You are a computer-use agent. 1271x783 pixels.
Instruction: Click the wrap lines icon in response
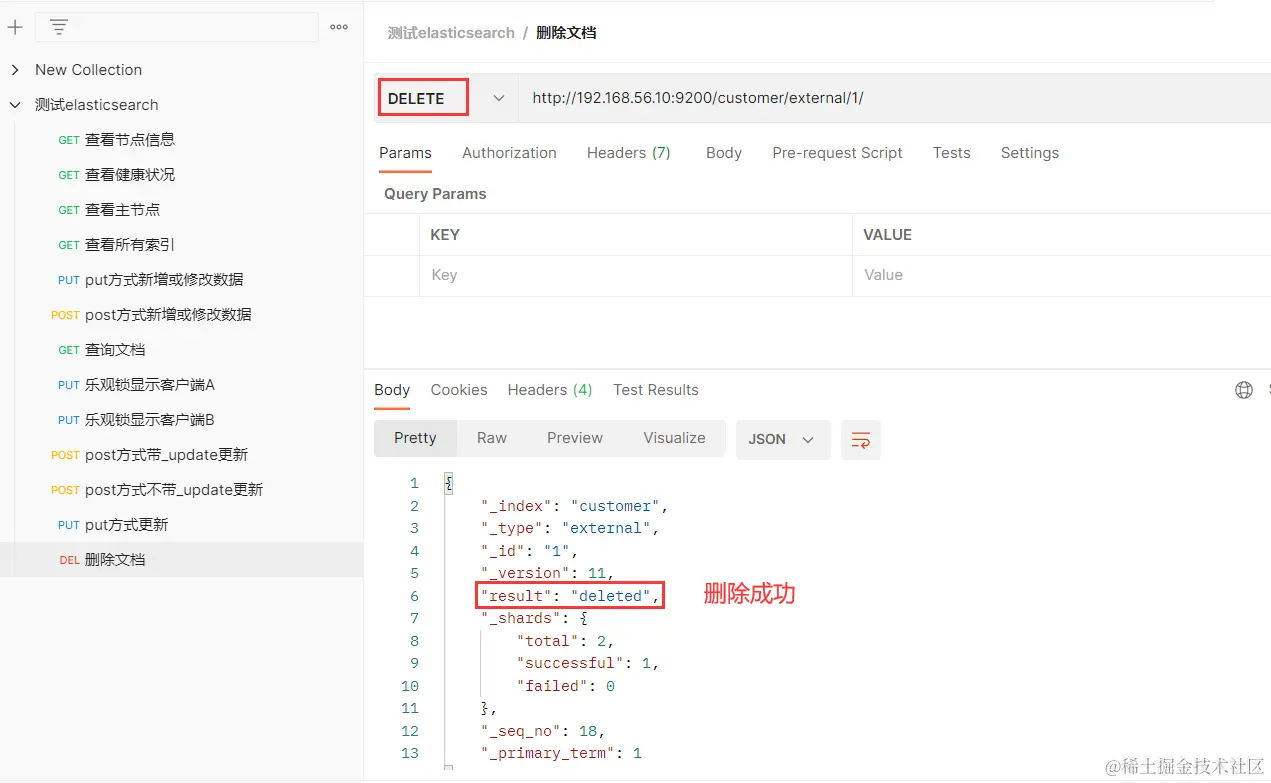(x=861, y=439)
